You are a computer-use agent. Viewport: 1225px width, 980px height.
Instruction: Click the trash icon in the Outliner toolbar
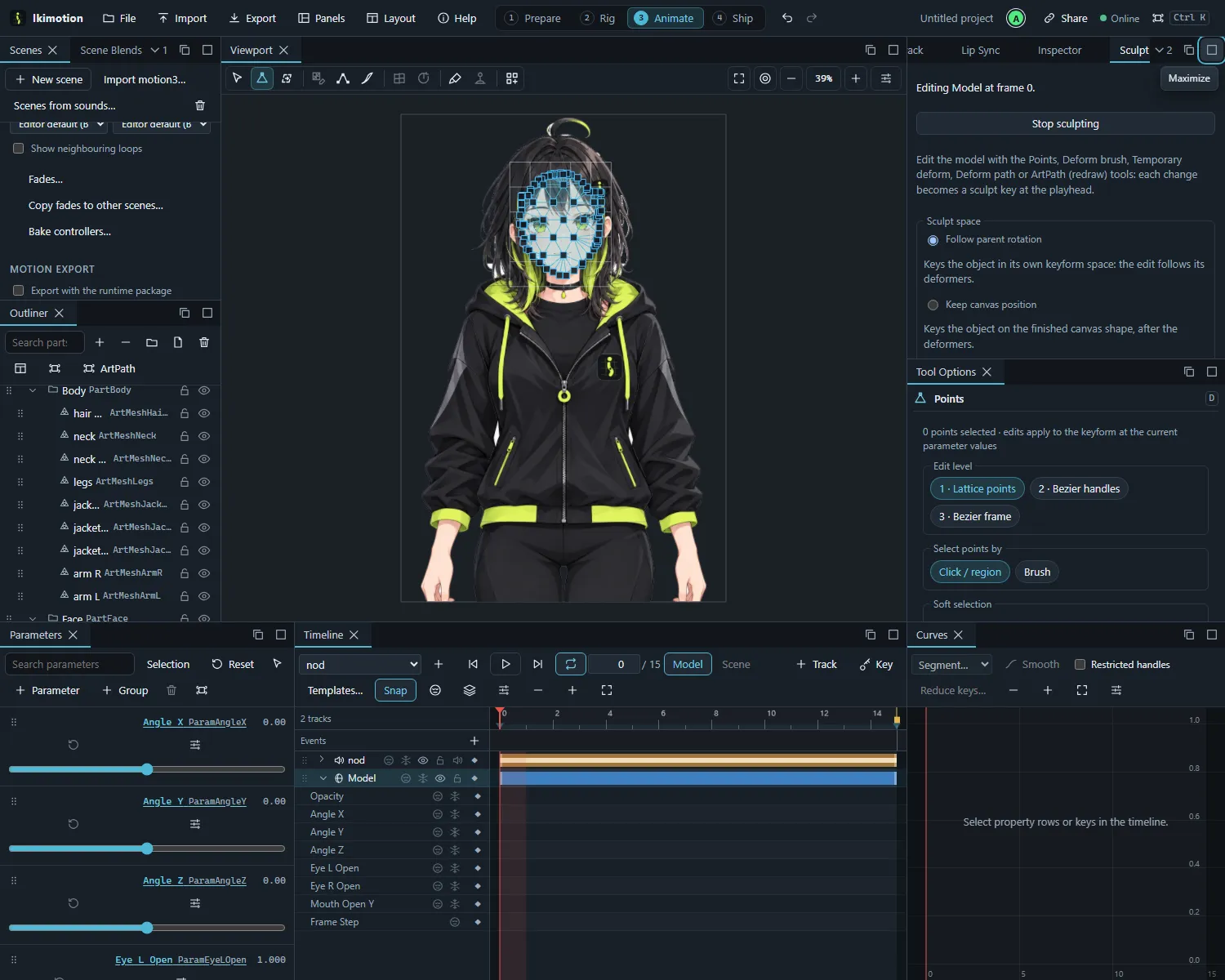(204, 342)
